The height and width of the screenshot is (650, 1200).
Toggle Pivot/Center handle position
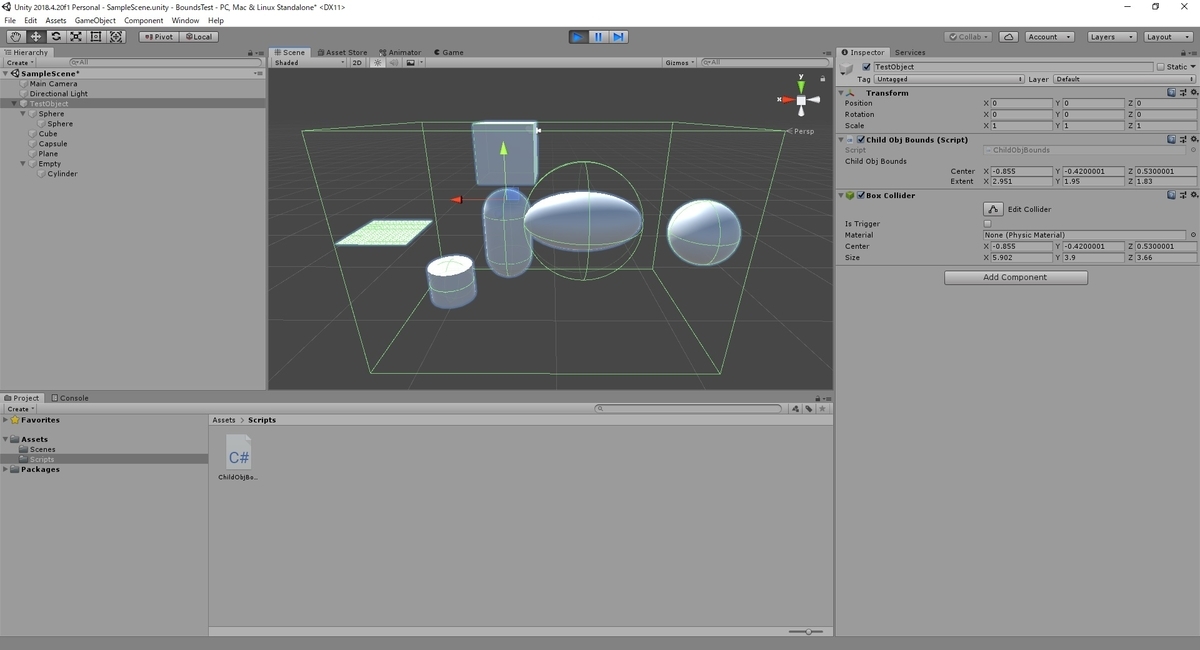[159, 37]
